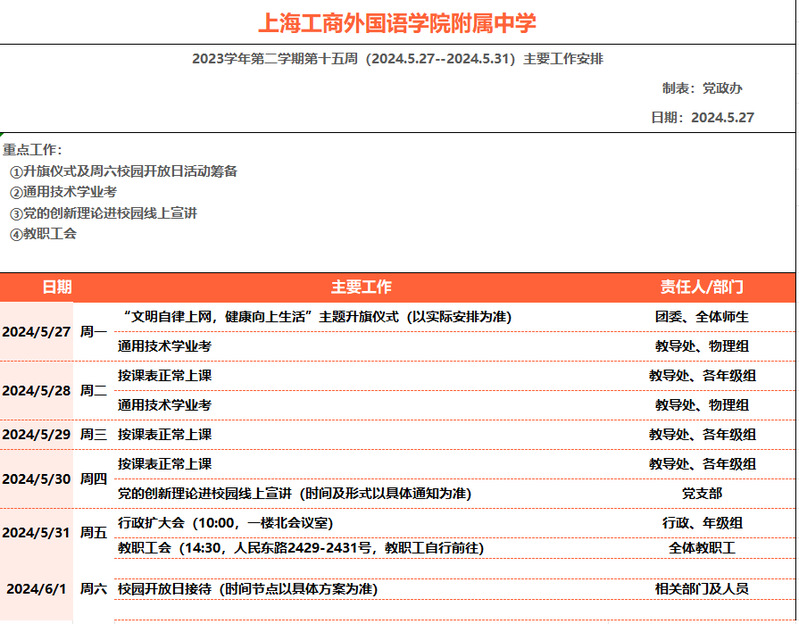The height and width of the screenshot is (624, 799).
Task: Select the 重点工作 heading
Action: [32, 150]
